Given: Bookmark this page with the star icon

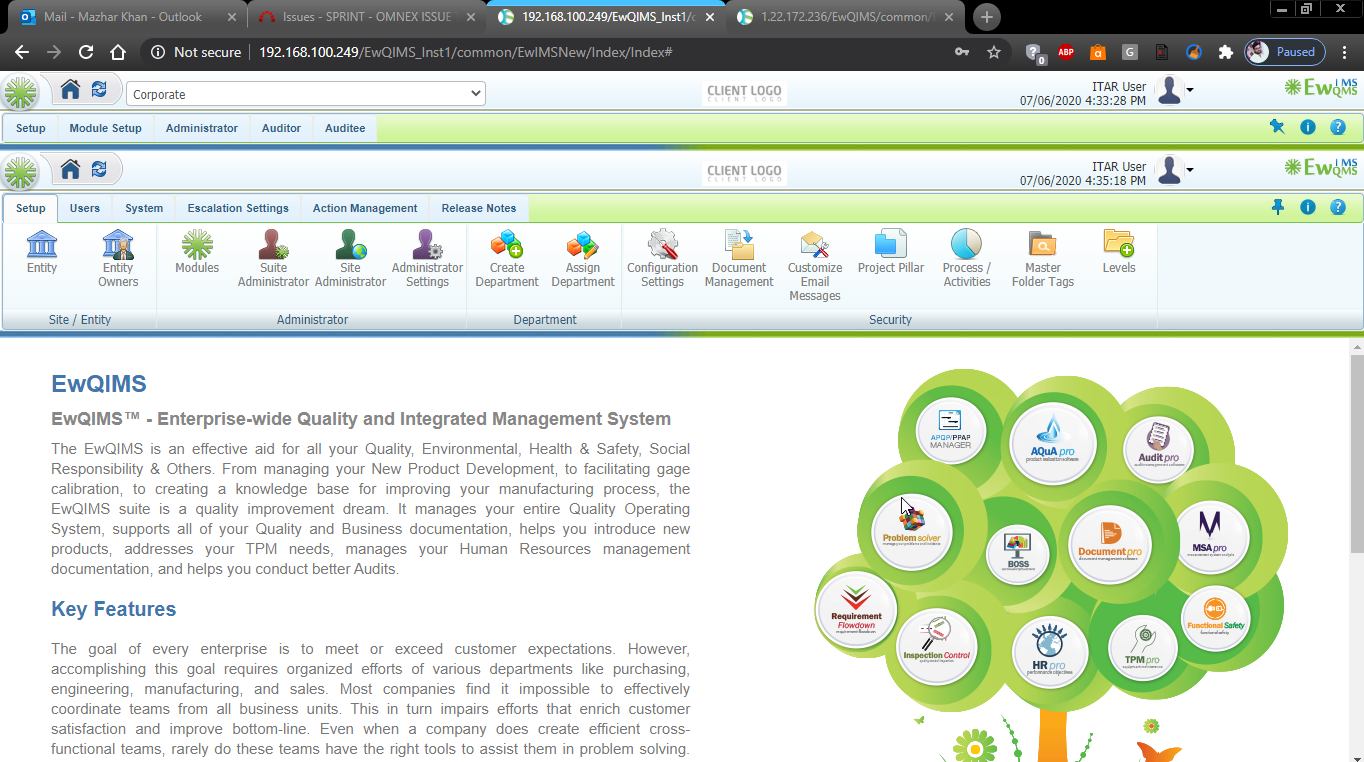Looking at the screenshot, I should point(994,52).
